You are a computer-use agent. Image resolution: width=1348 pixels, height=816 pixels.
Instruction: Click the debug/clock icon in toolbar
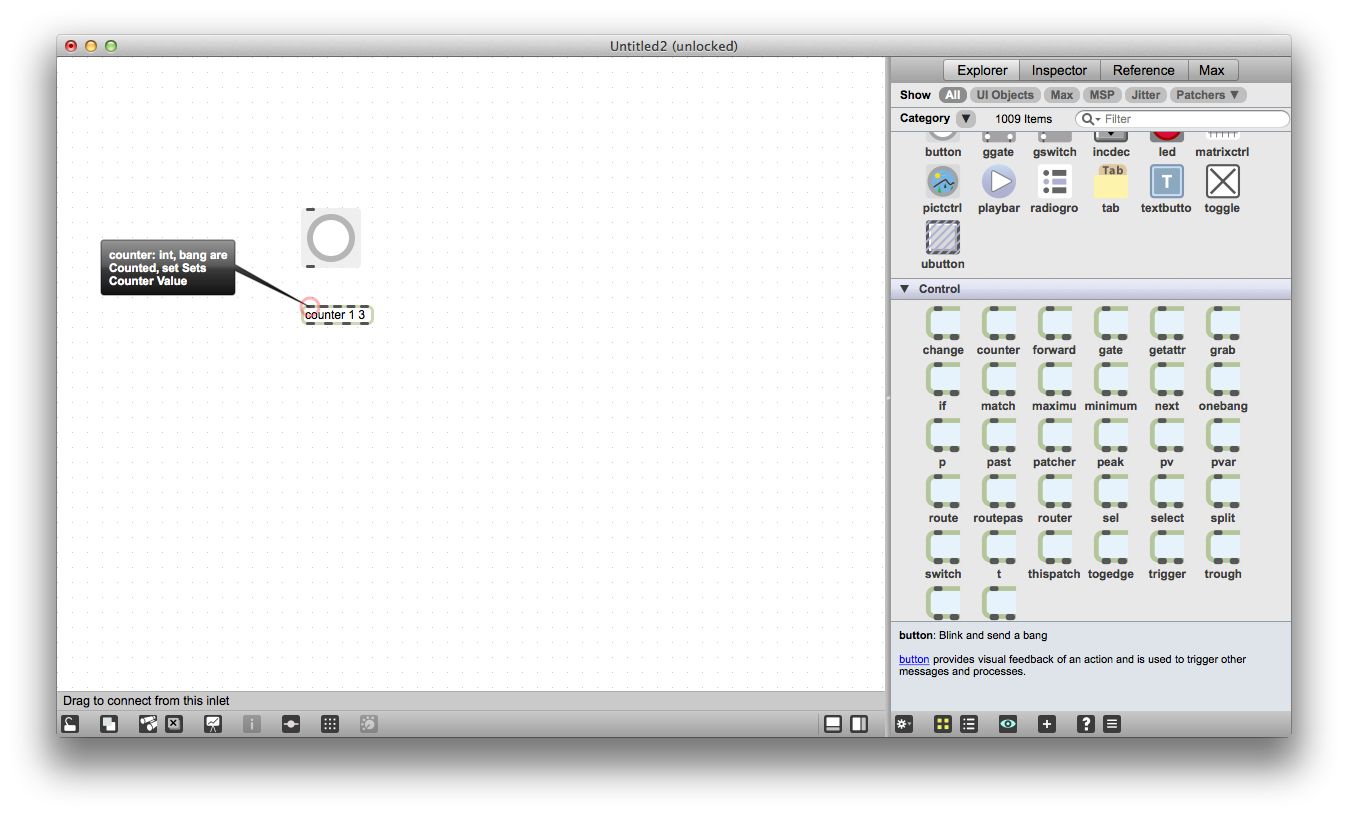point(369,724)
